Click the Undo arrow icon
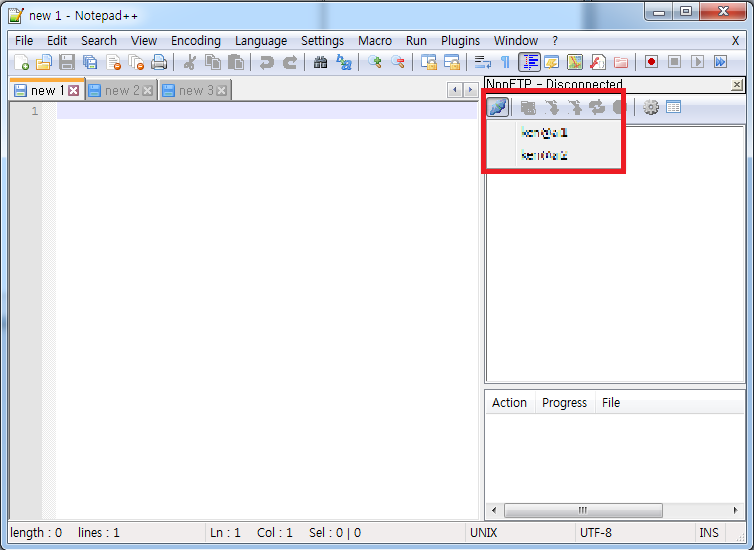 point(266,62)
